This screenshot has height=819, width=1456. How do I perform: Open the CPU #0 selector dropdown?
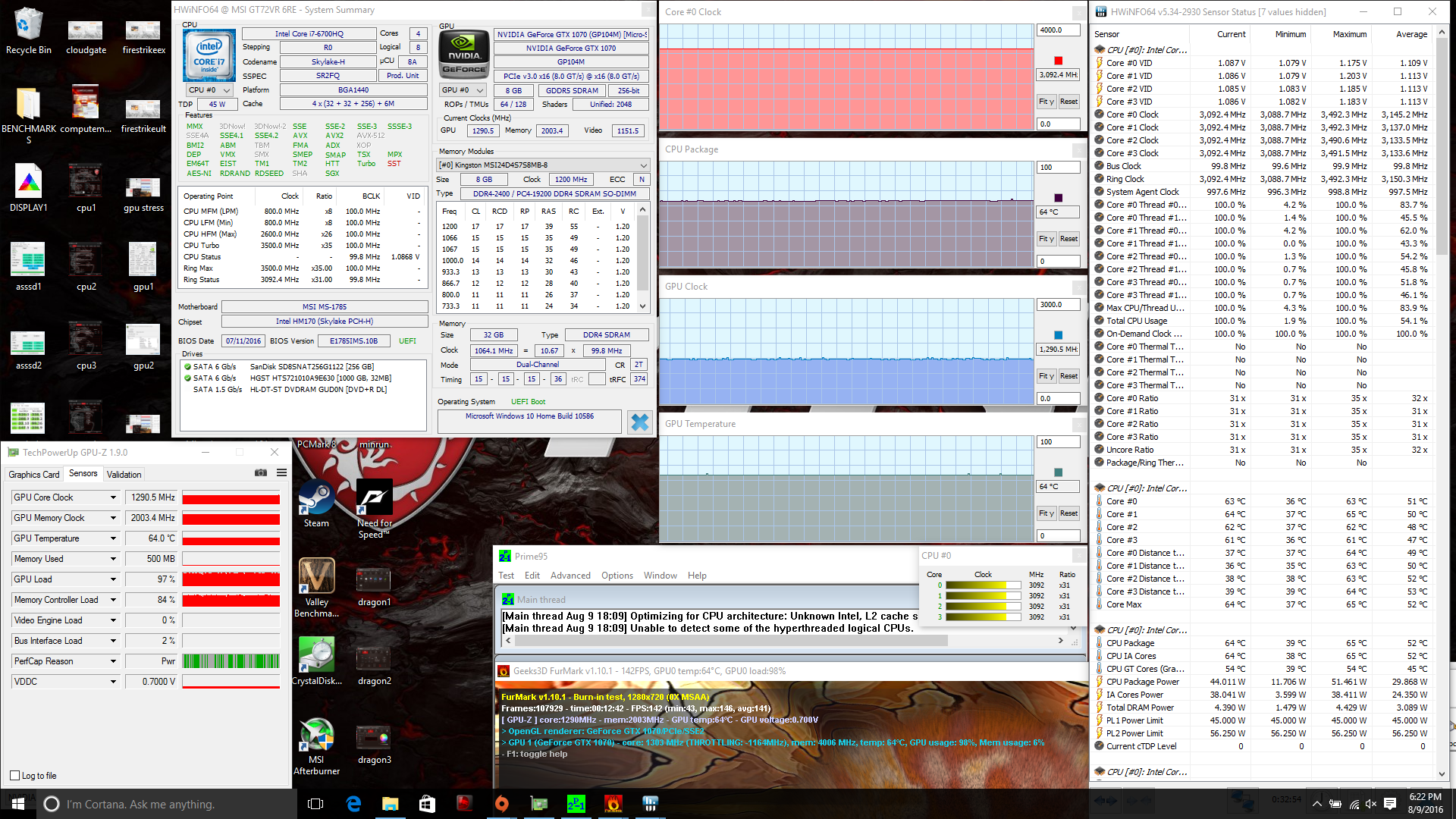210,90
